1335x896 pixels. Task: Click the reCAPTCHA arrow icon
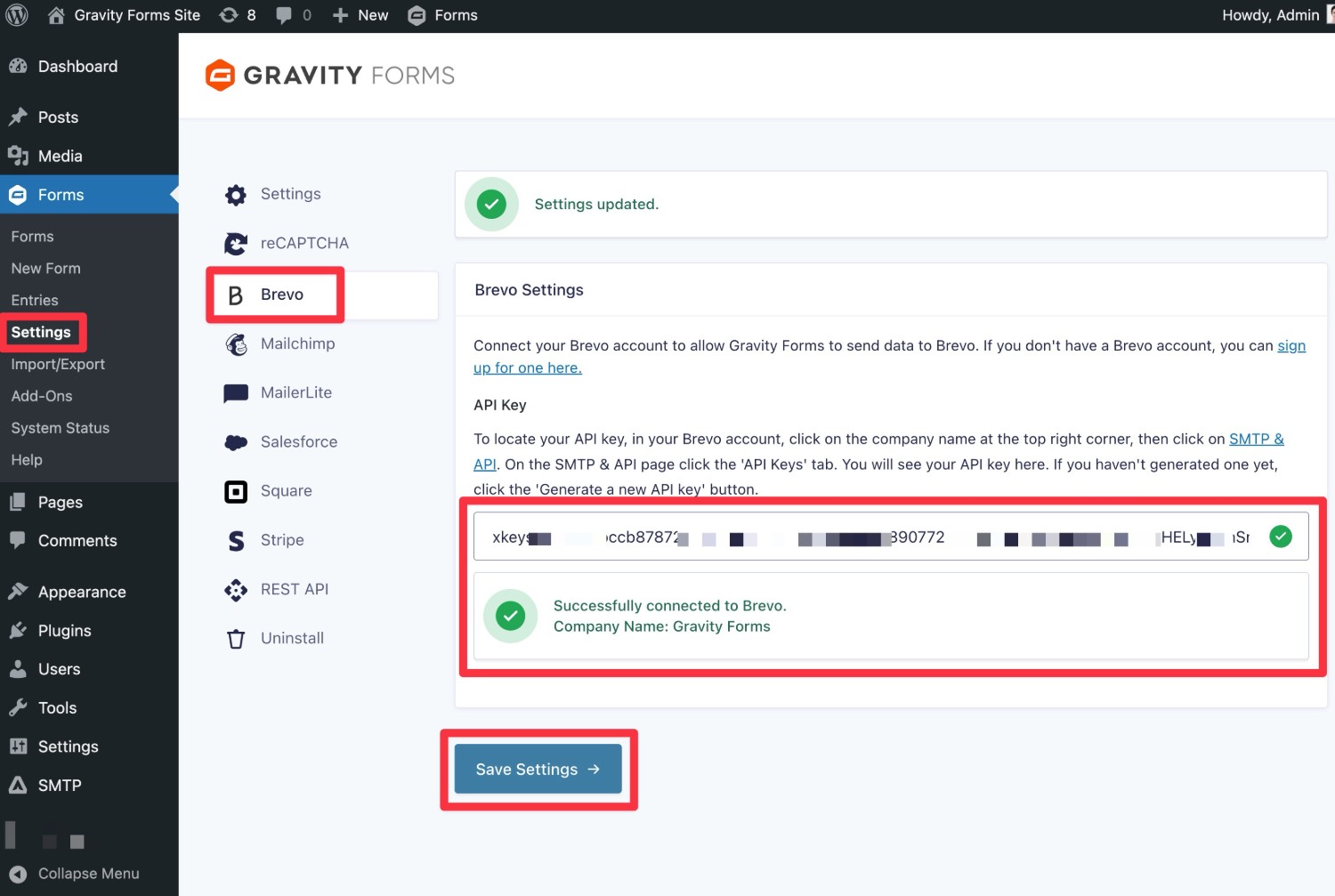coord(236,244)
